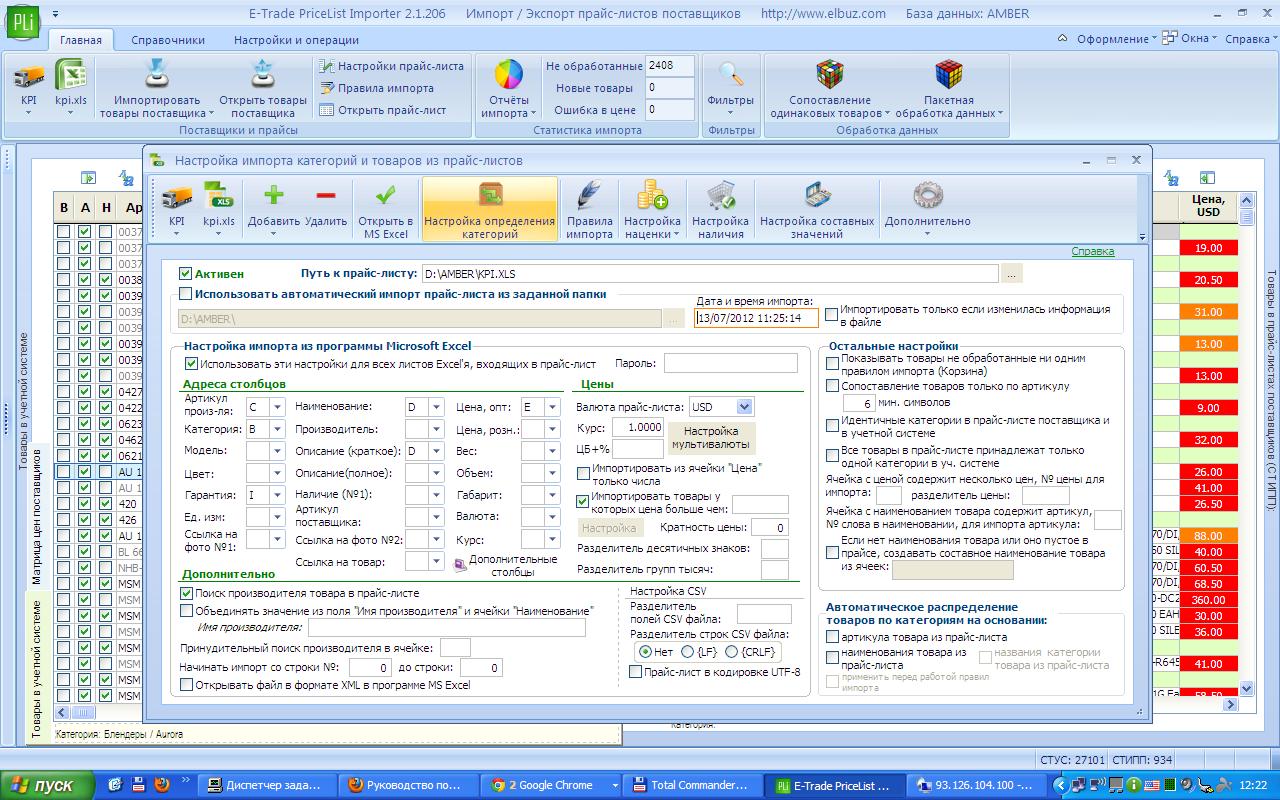The image size is (1280, 800).
Task: Check Открывать файл в формате XML
Action: point(186,685)
